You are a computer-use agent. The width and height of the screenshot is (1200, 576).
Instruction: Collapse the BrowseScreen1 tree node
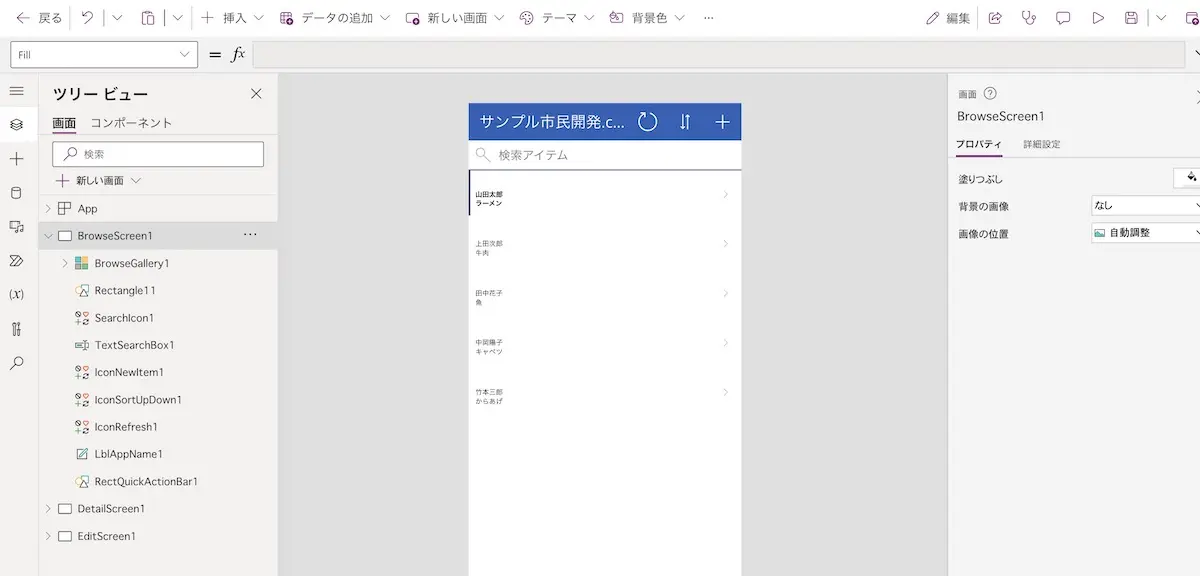[x=48, y=236]
